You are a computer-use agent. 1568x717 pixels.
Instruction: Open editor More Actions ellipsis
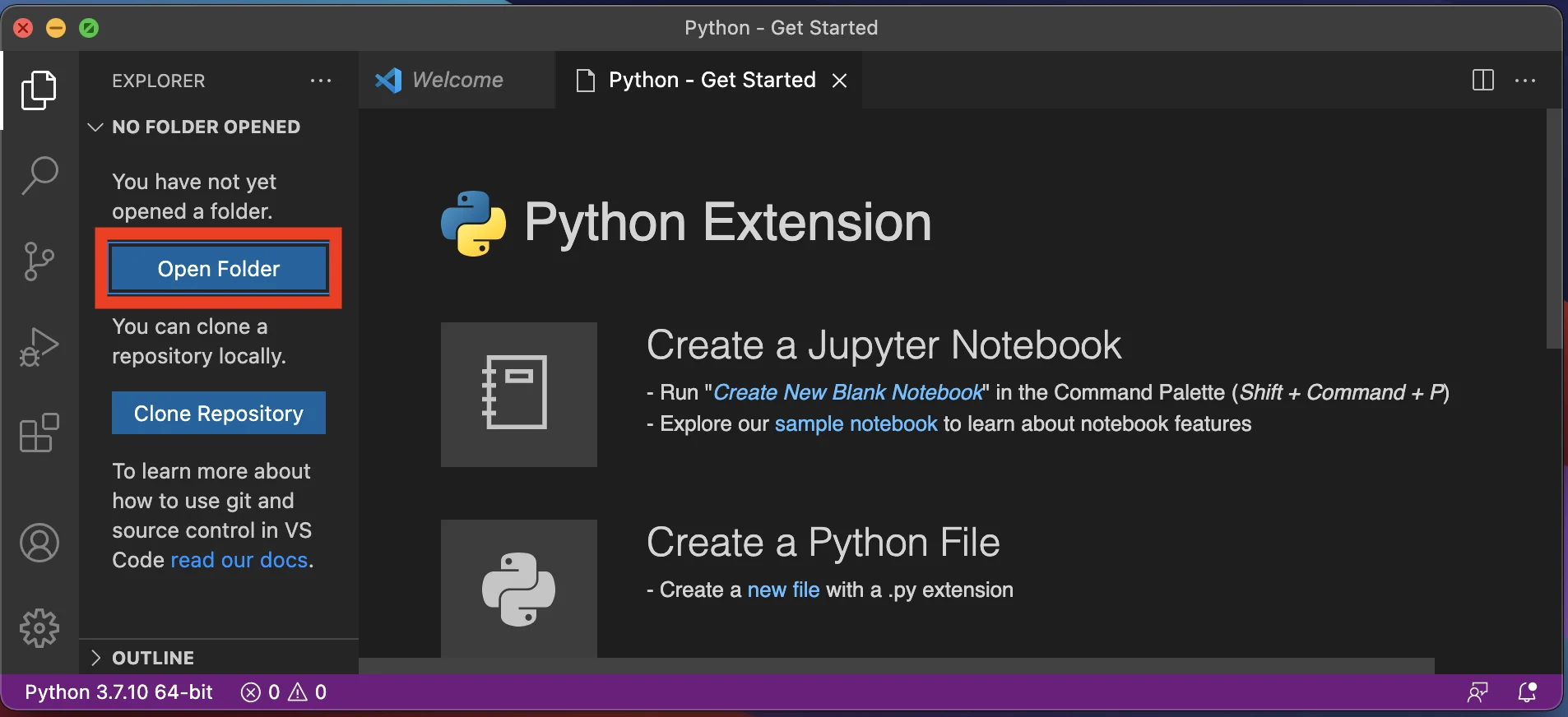point(1525,81)
